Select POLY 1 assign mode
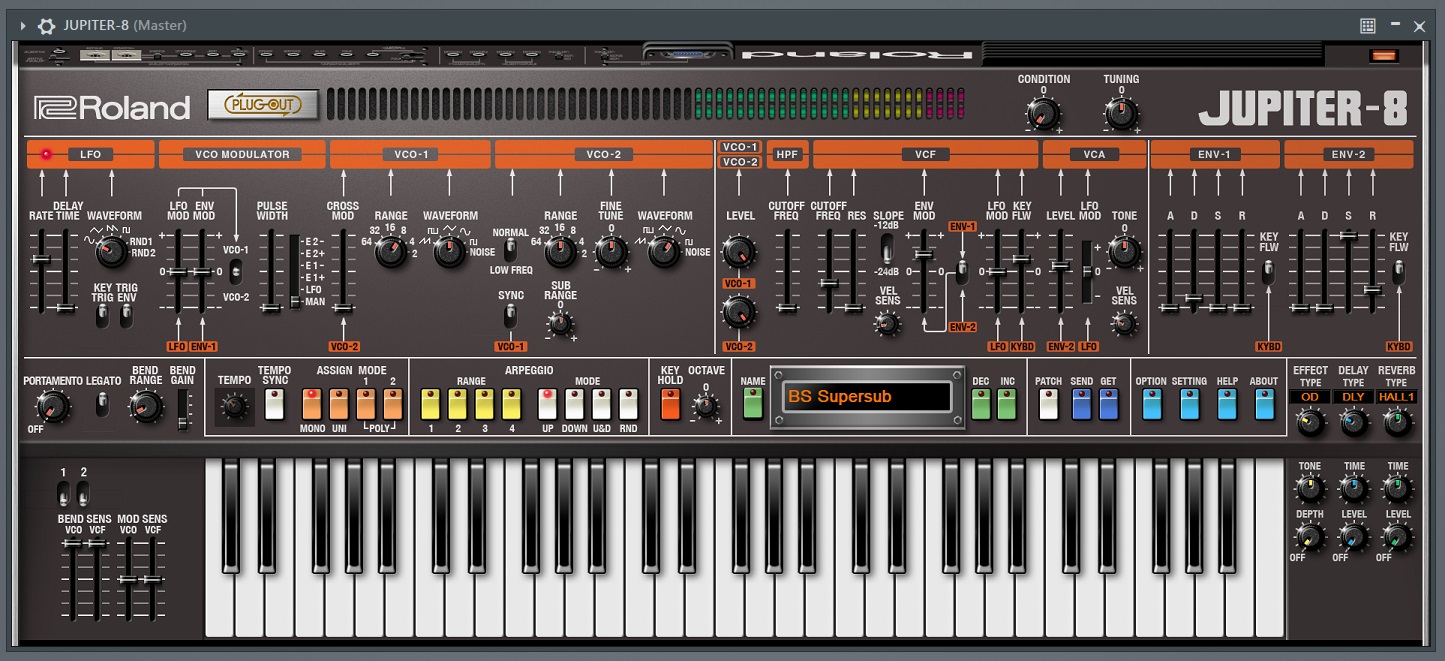1445x661 pixels. (x=366, y=404)
